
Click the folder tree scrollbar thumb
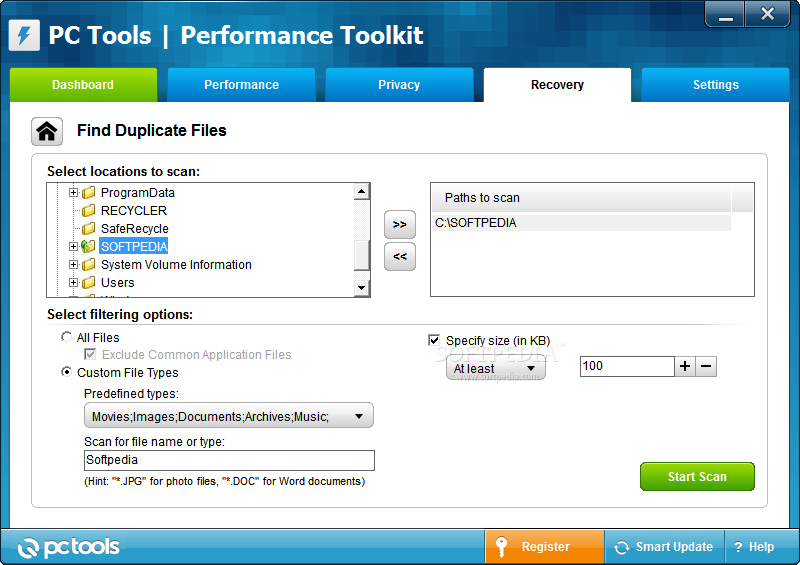click(361, 254)
